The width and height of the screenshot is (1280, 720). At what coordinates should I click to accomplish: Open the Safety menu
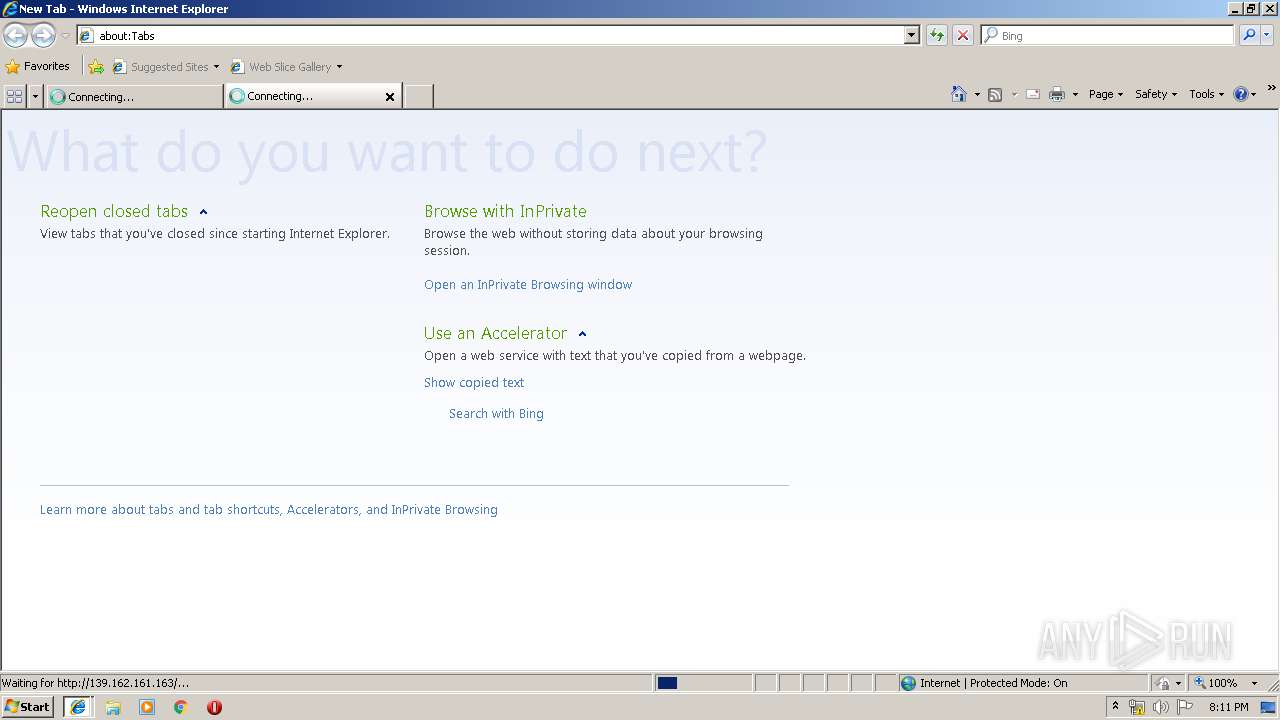pyautogui.click(x=1155, y=94)
